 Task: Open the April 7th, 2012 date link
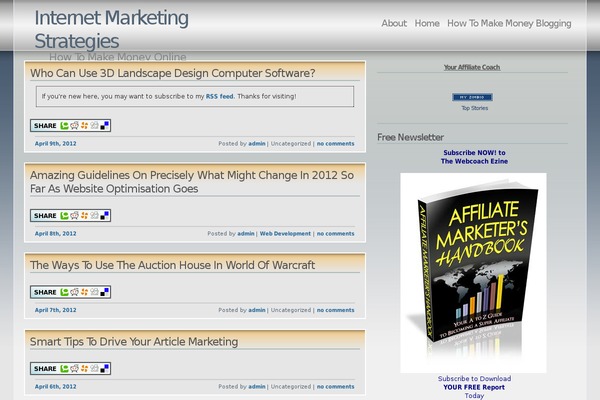55,310
